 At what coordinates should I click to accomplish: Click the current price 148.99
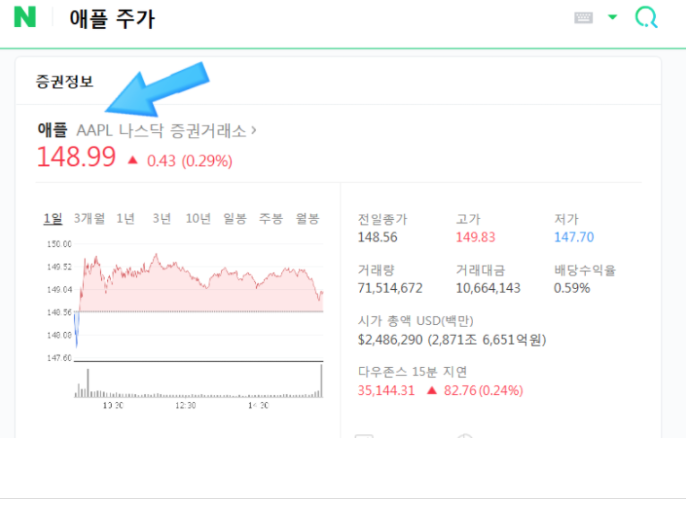(x=76, y=157)
